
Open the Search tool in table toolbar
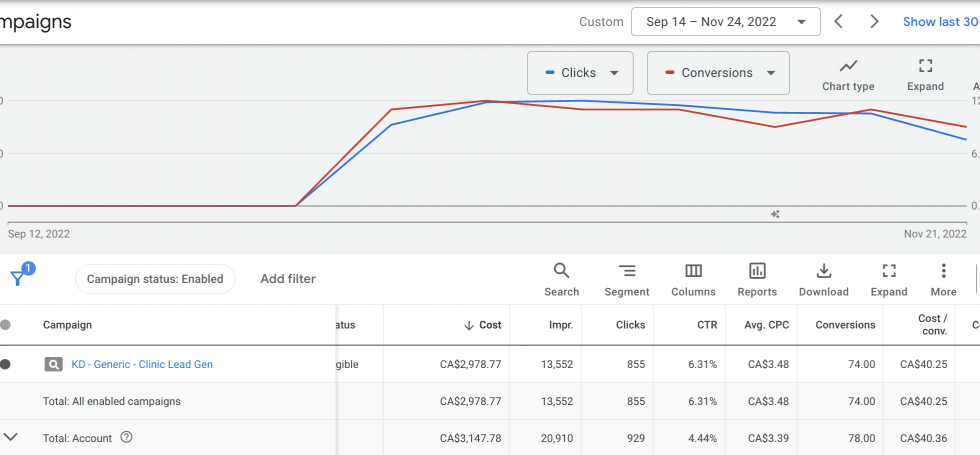click(x=561, y=279)
